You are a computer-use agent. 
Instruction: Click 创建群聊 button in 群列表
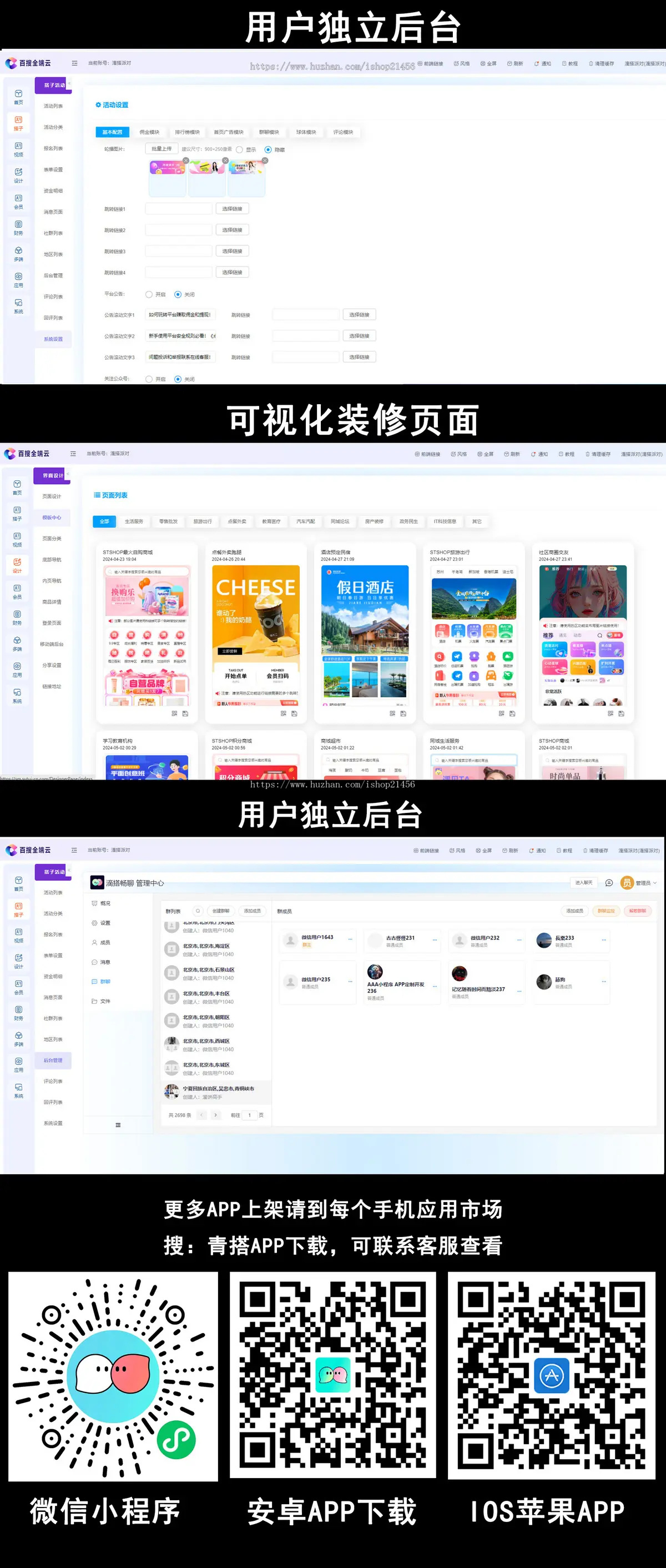[221, 911]
